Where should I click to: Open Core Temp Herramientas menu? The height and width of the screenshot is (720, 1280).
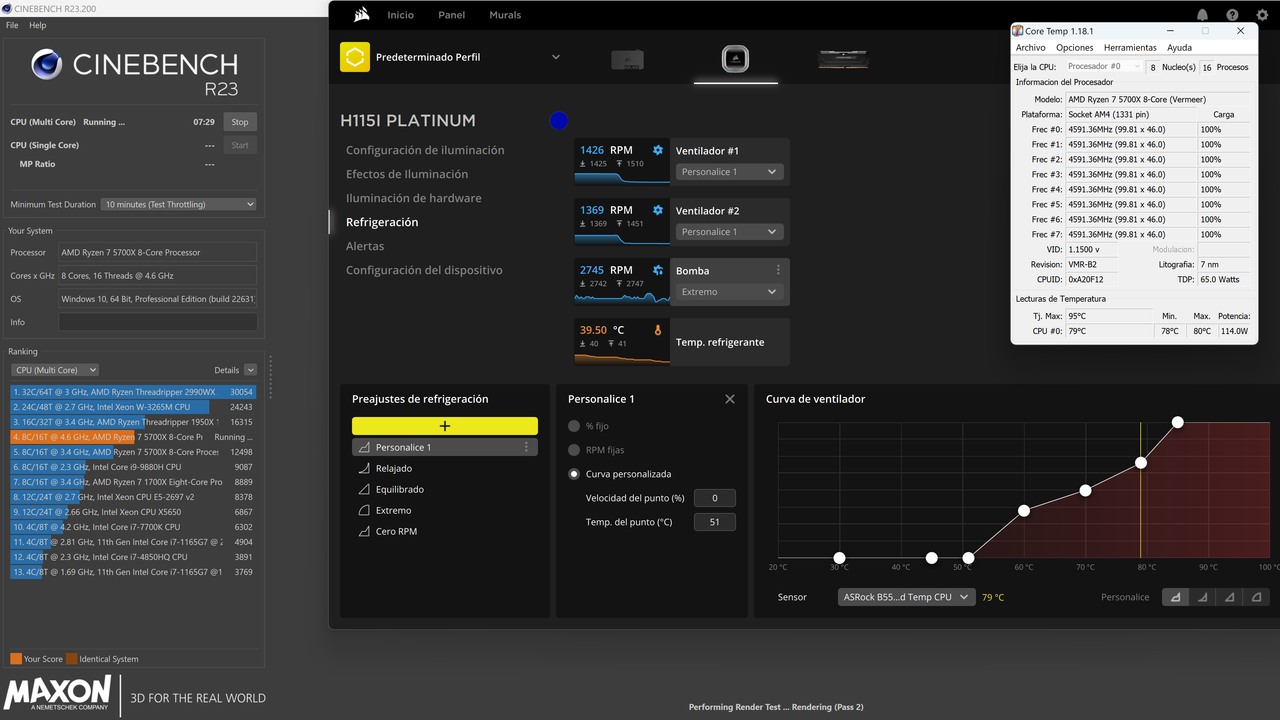pos(1130,48)
